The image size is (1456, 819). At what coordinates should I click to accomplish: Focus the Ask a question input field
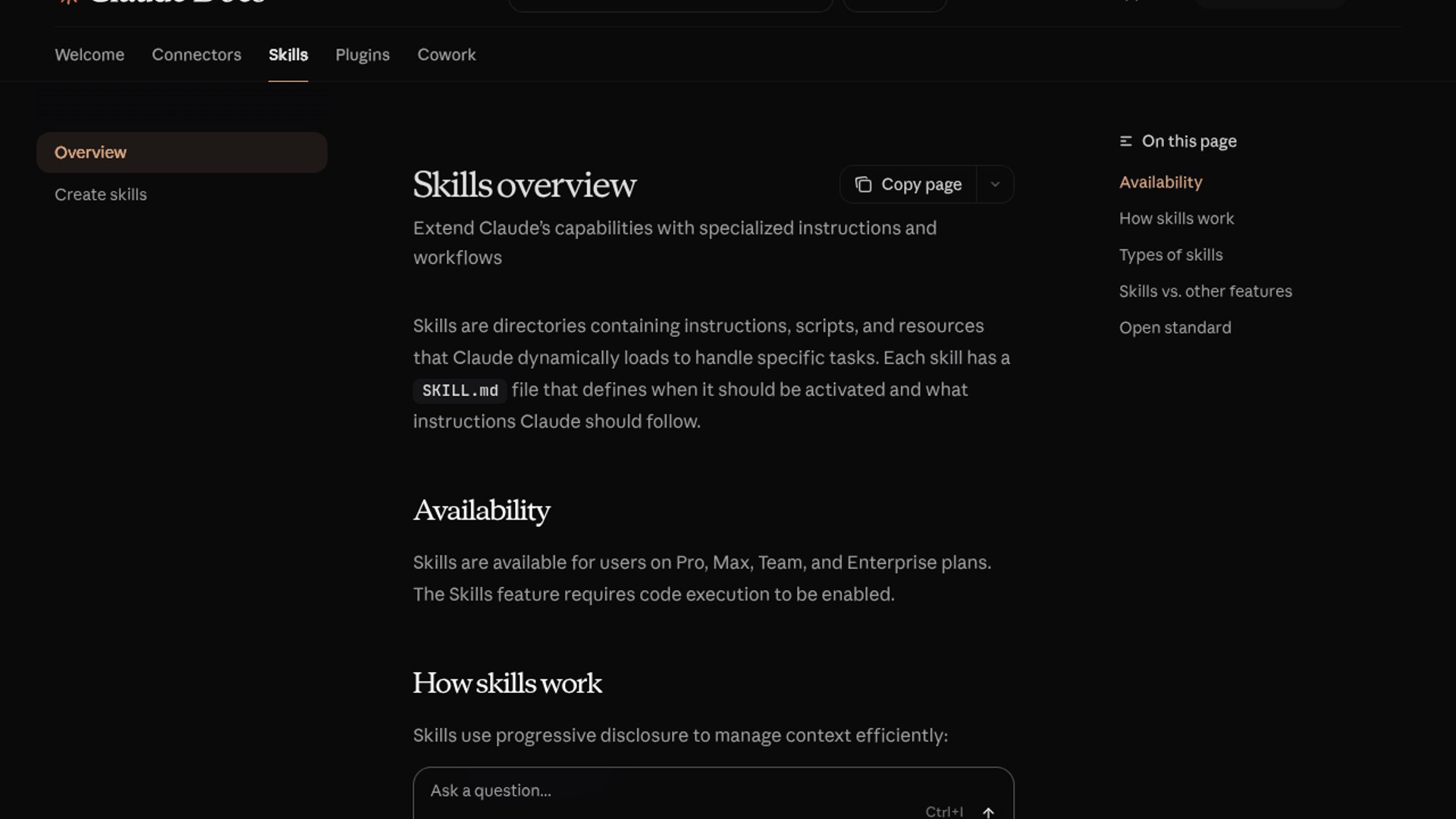(x=652, y=791)
